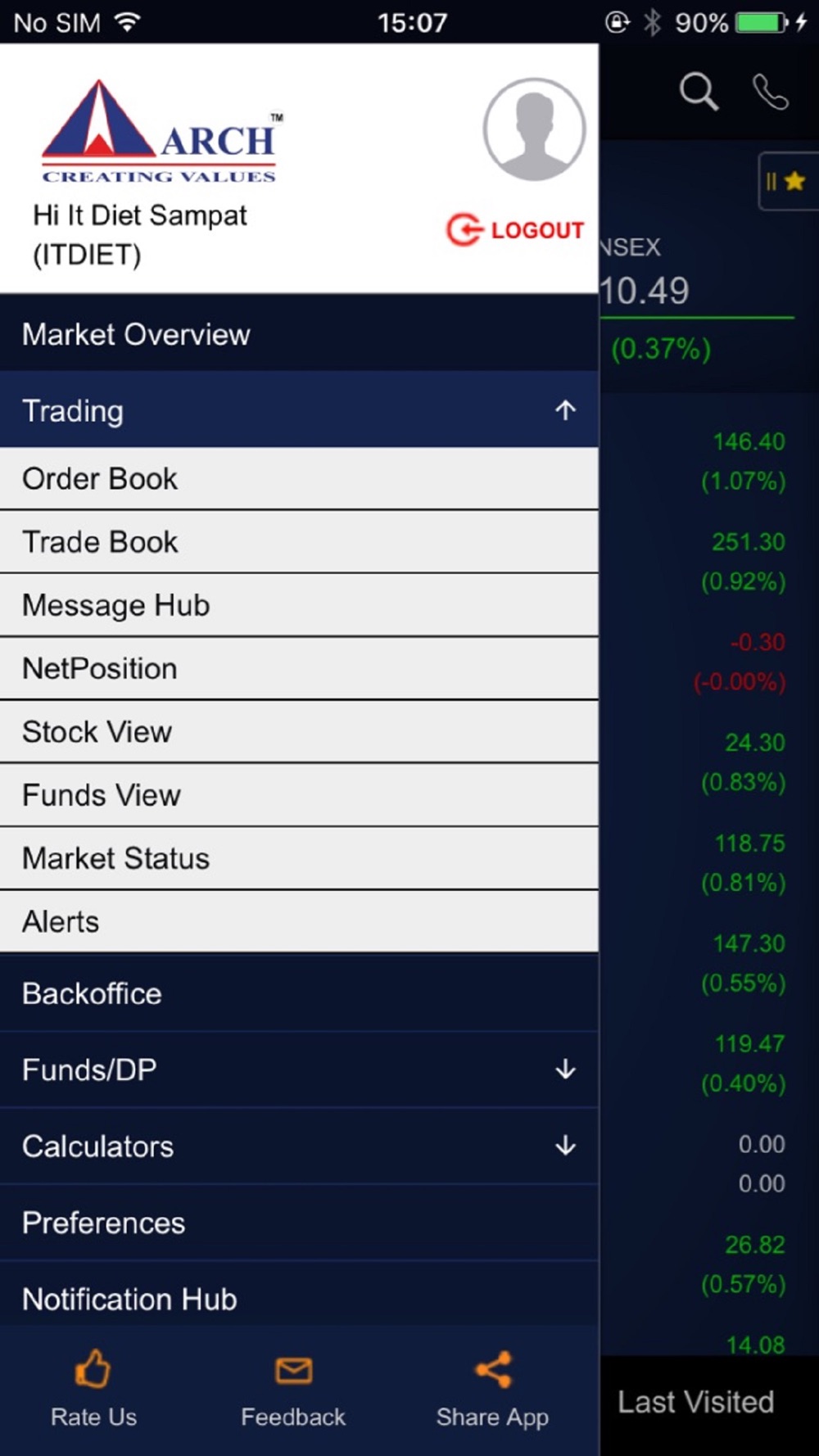Log out using the LOGOUT button
Viewport: 819px width, 1456px height.
click(x=515, y=230)
